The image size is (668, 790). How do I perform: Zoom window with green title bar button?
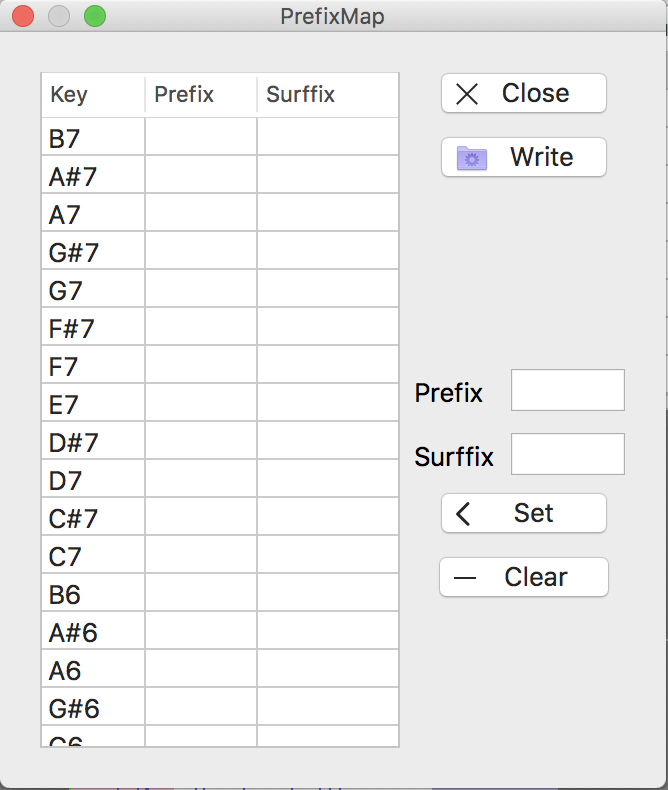(x=95, y=16)
